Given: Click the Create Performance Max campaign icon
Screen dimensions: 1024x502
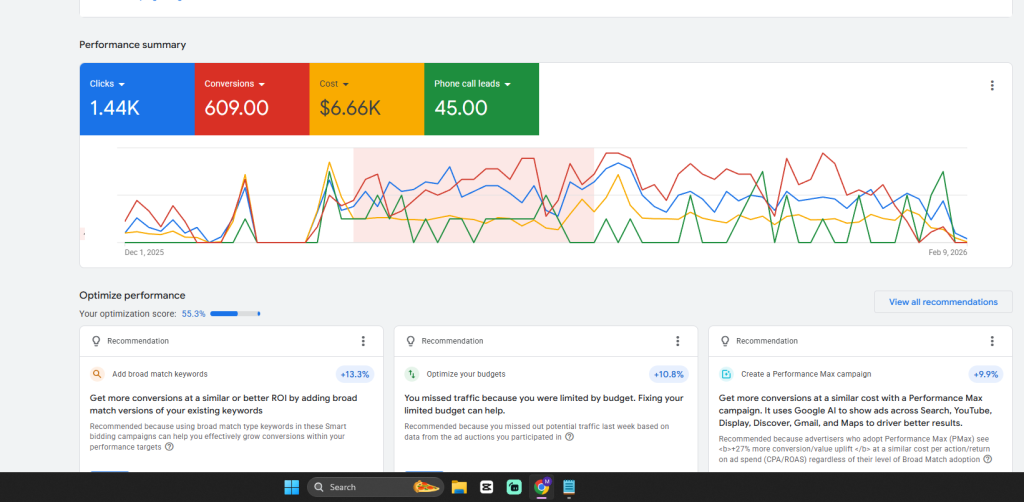Looking at the screenshot, I should click(726, 374).
